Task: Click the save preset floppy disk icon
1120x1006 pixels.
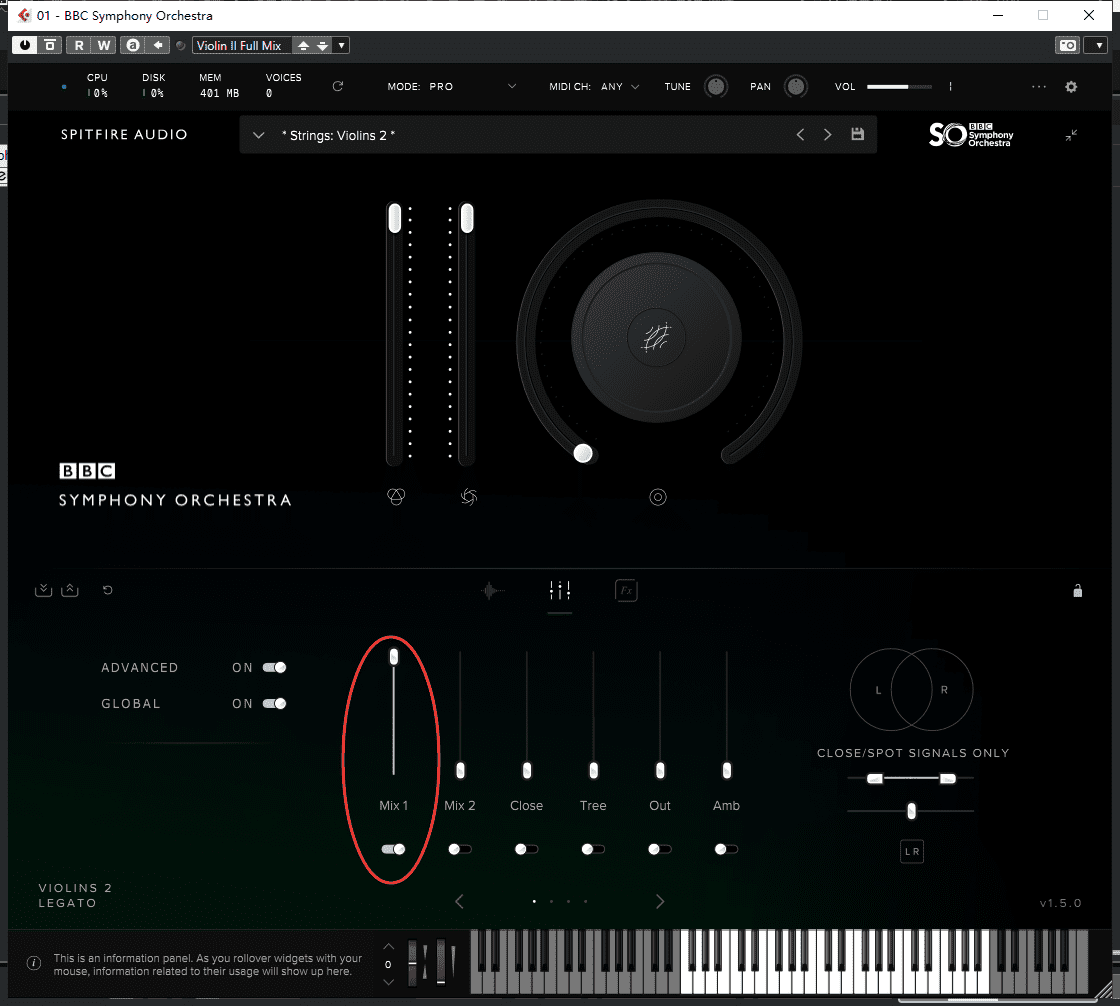Action: point(857,135)
